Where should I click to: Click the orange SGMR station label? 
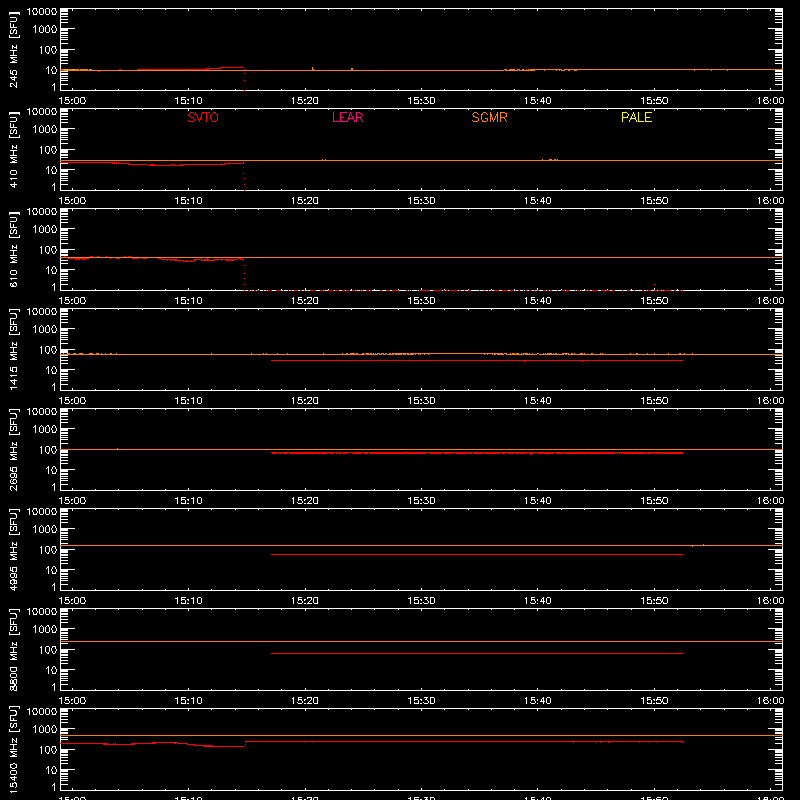click(x=489, y=117)
